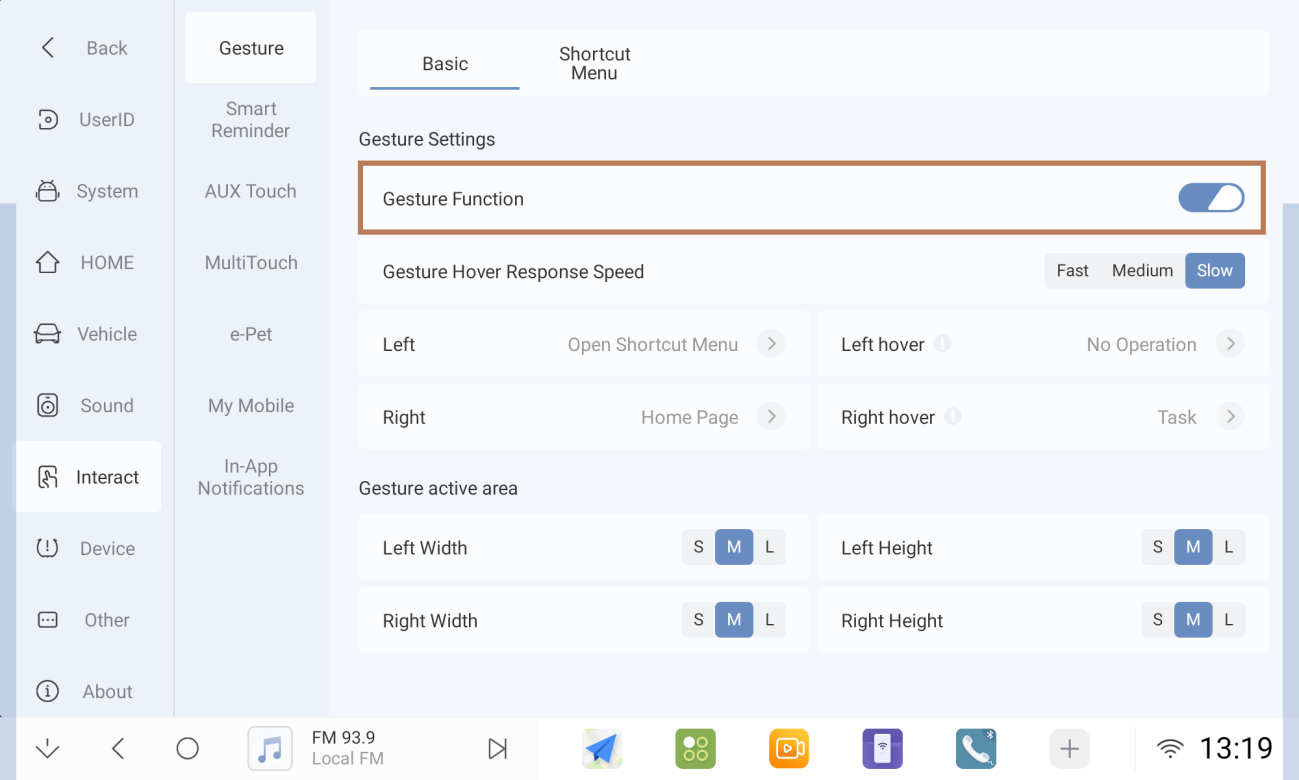Go to the HOME settings section
The height and width of the screenshot is (780, 1299).
click(x=88, y=263)
